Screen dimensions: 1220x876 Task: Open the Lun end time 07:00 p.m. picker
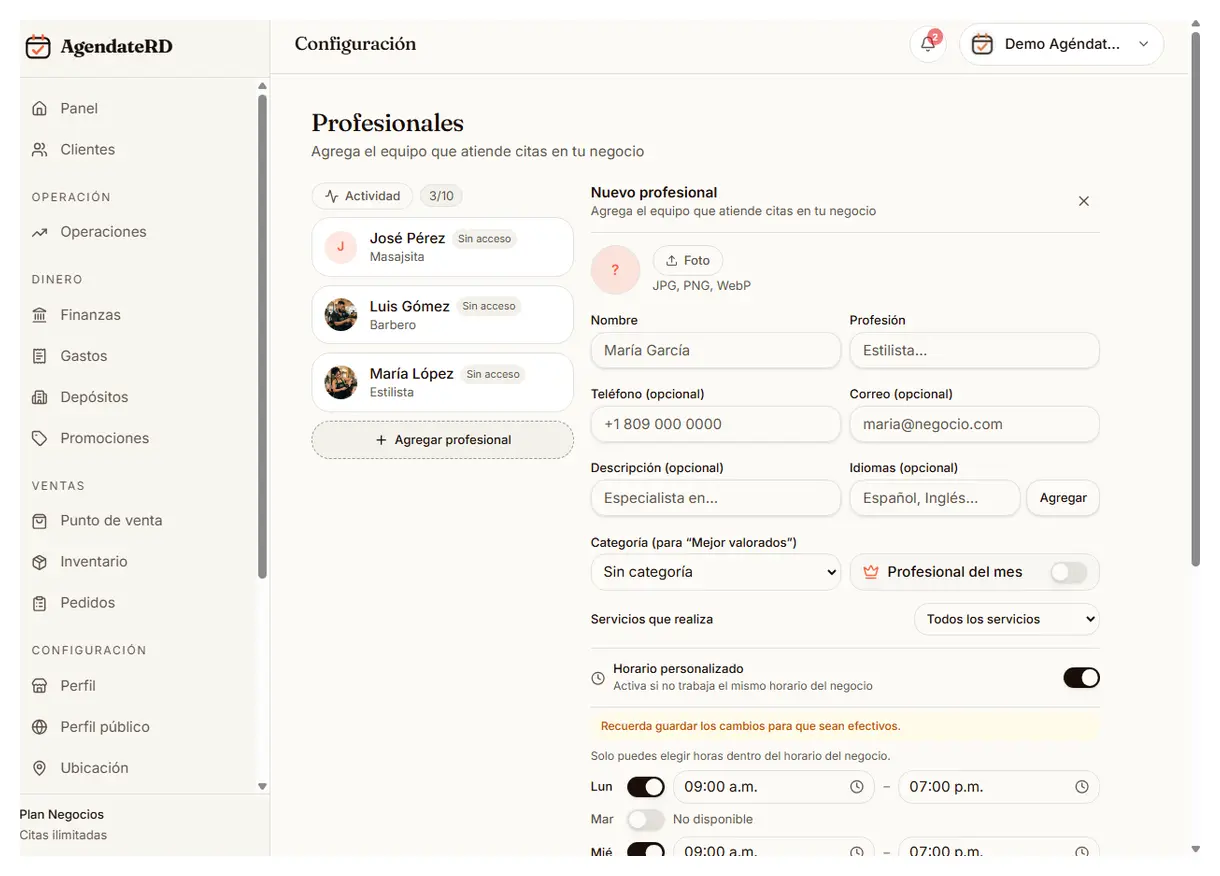point(999,787)
